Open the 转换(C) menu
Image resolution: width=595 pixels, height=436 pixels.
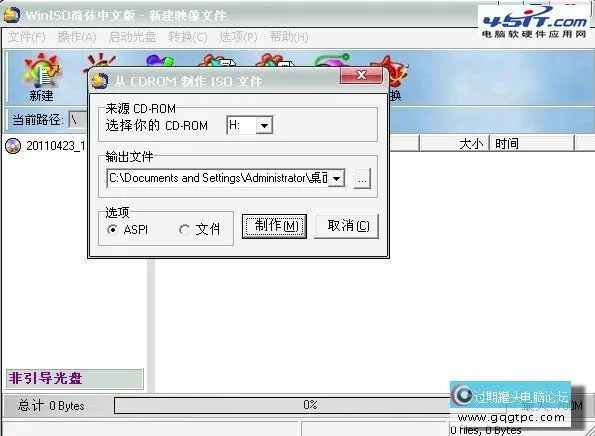(x=188, y=37)
